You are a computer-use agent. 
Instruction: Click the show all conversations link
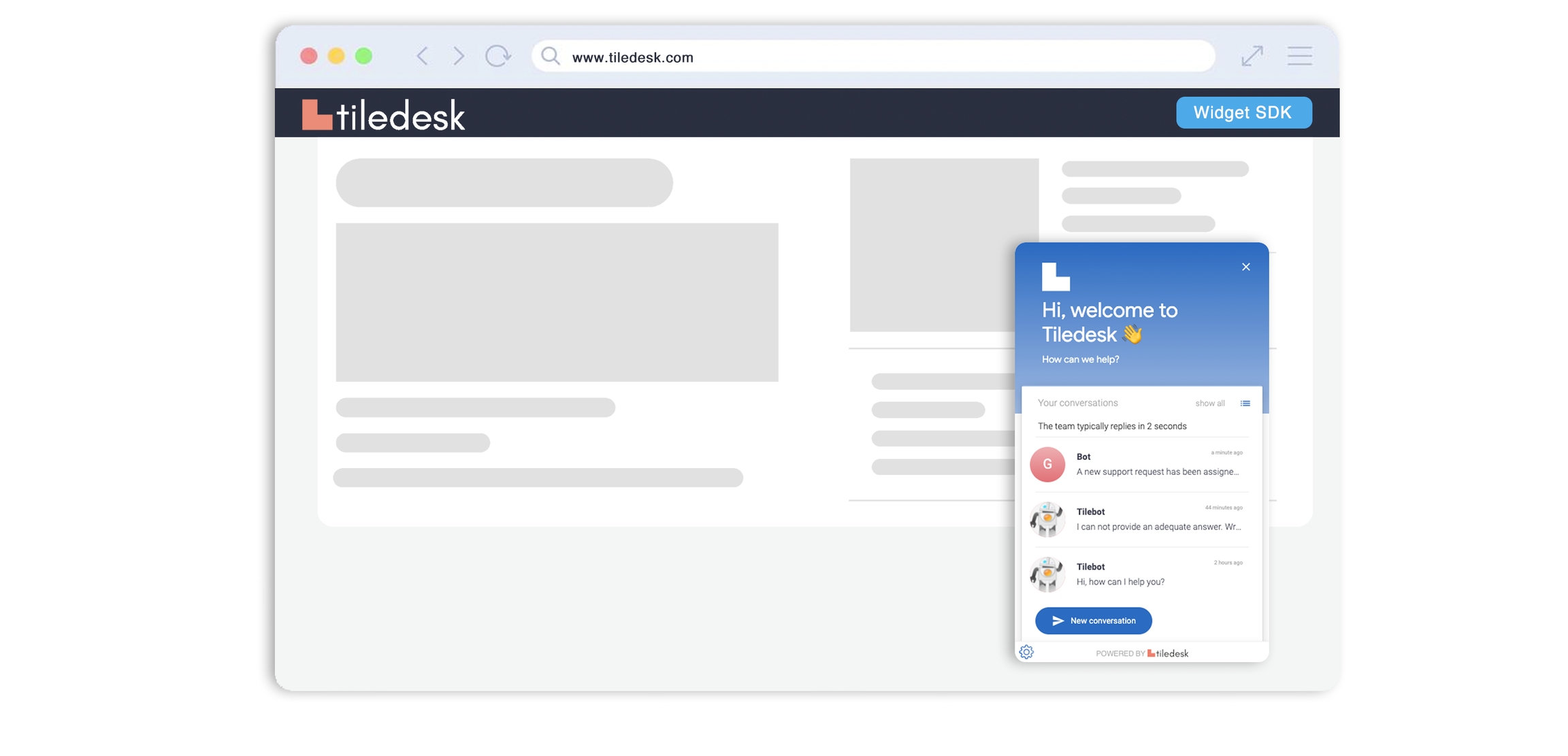pos(1209,404)
